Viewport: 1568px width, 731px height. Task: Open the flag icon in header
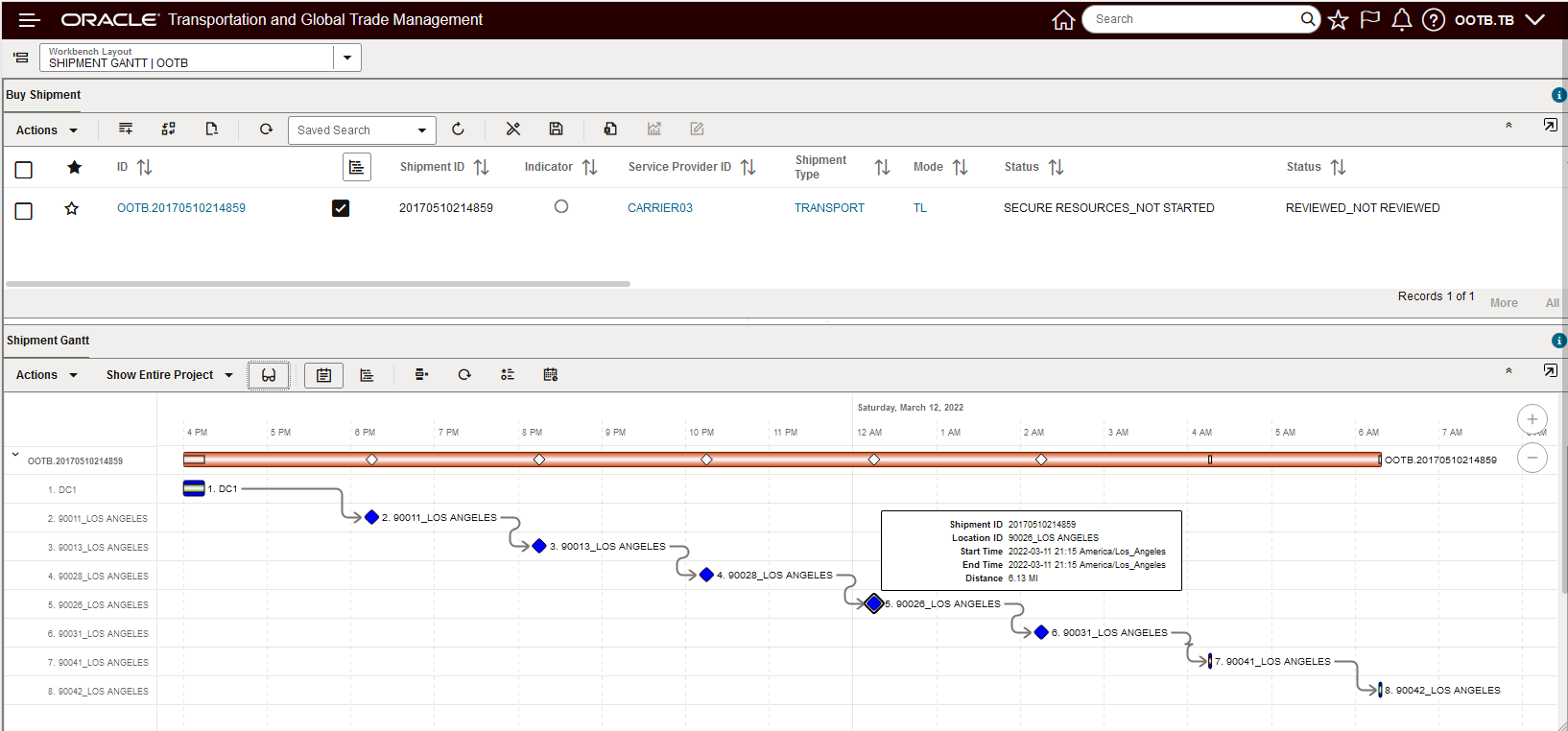[x=1370, y=20]
